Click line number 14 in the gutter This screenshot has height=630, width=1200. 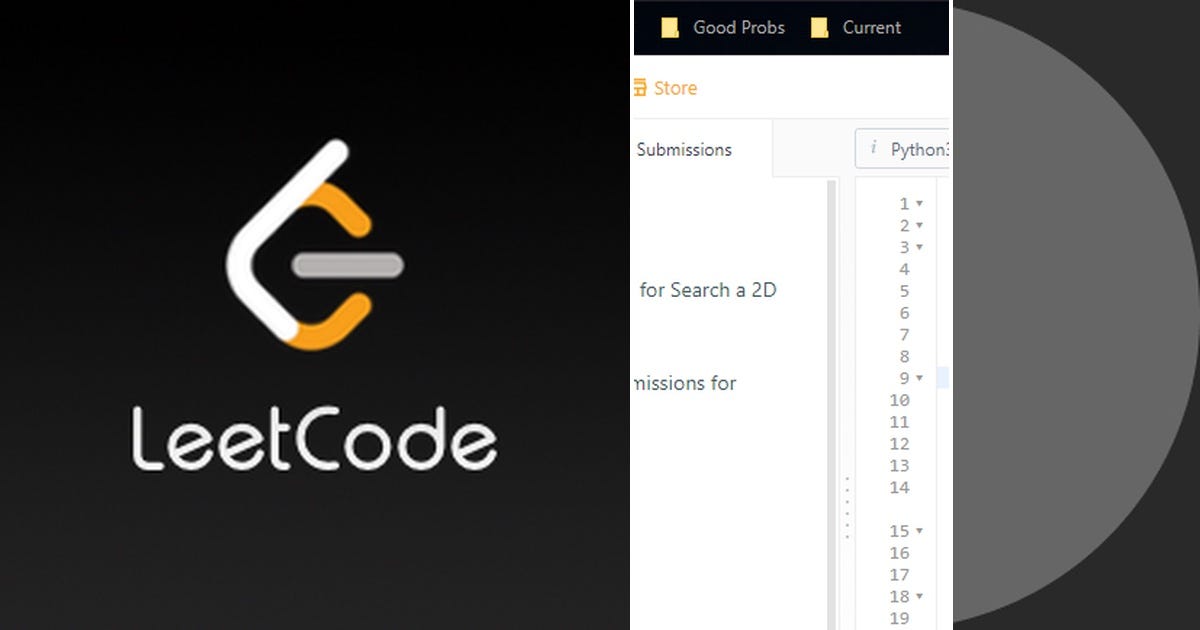[899, 488]
